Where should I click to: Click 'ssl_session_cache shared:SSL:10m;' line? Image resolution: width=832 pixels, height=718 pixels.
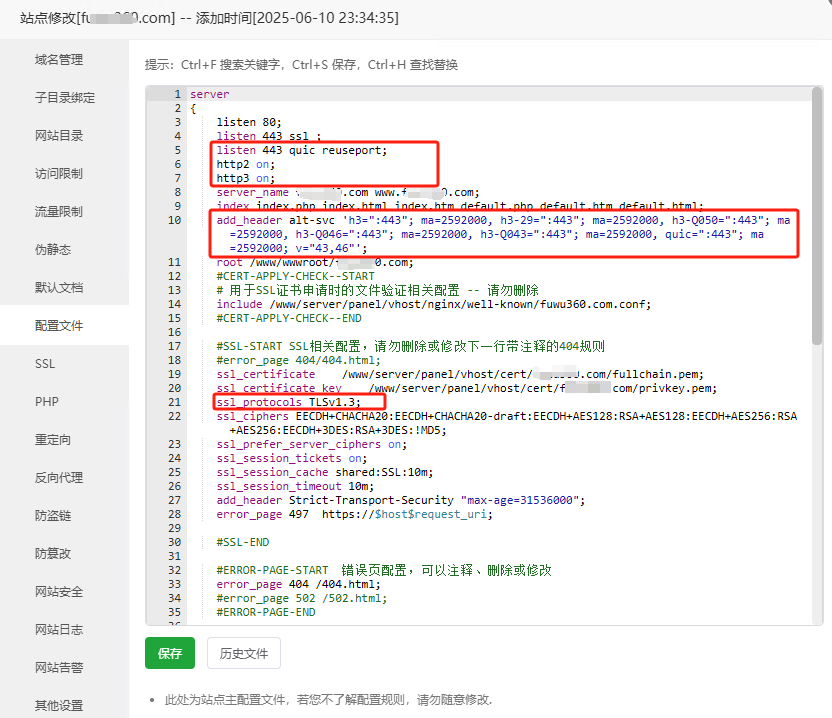point(325,472)
